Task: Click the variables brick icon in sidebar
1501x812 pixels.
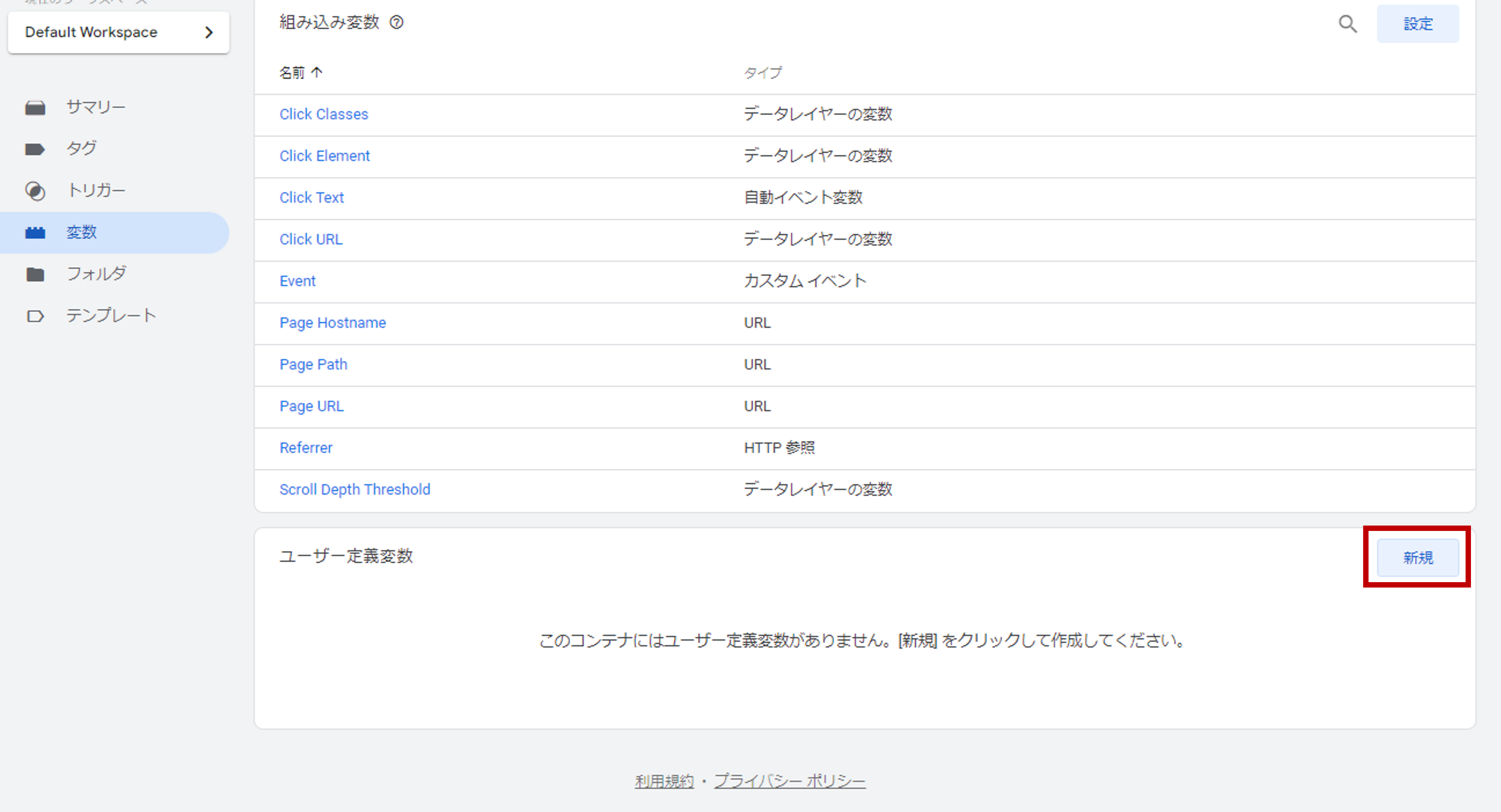Action: tap(35, 233)
